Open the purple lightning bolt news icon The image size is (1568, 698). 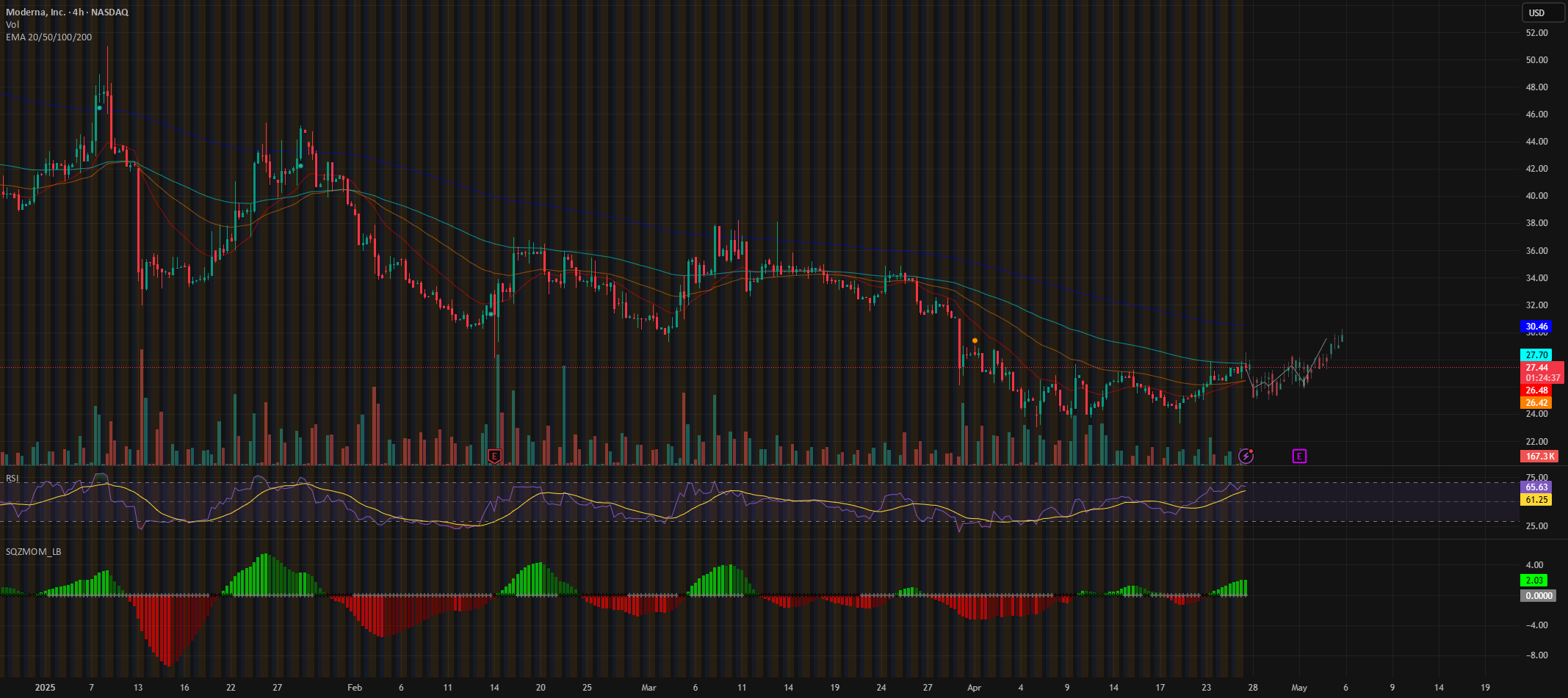[1246, 456]
